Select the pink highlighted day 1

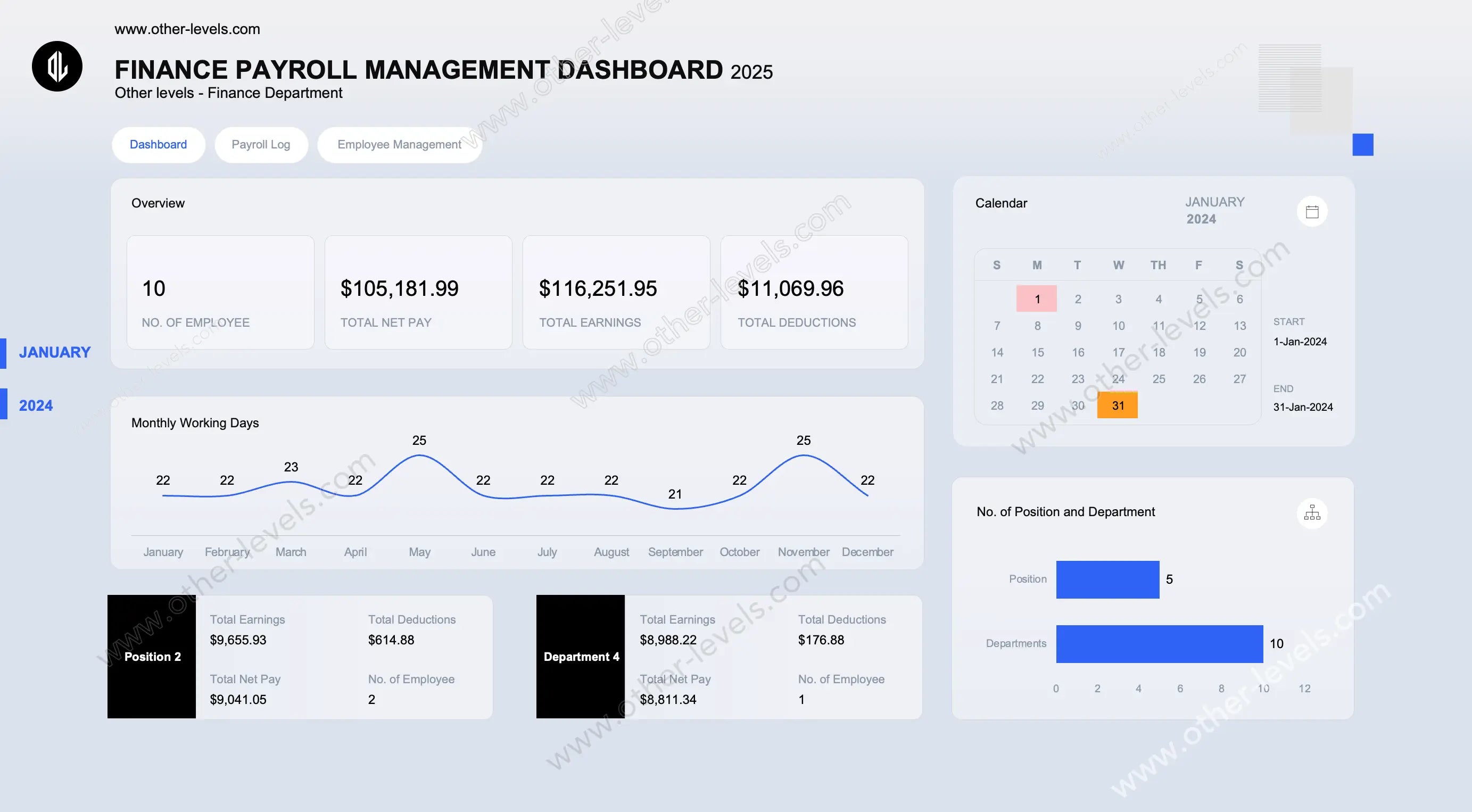[1037, 299]
